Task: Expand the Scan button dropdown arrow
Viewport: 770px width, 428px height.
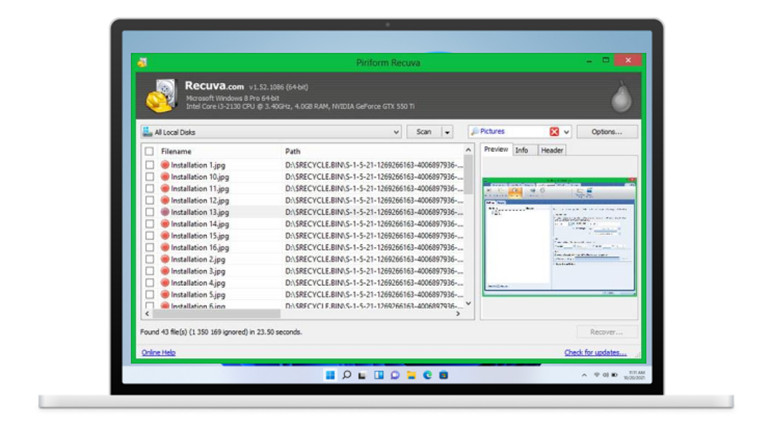Action: coord(447,132)
